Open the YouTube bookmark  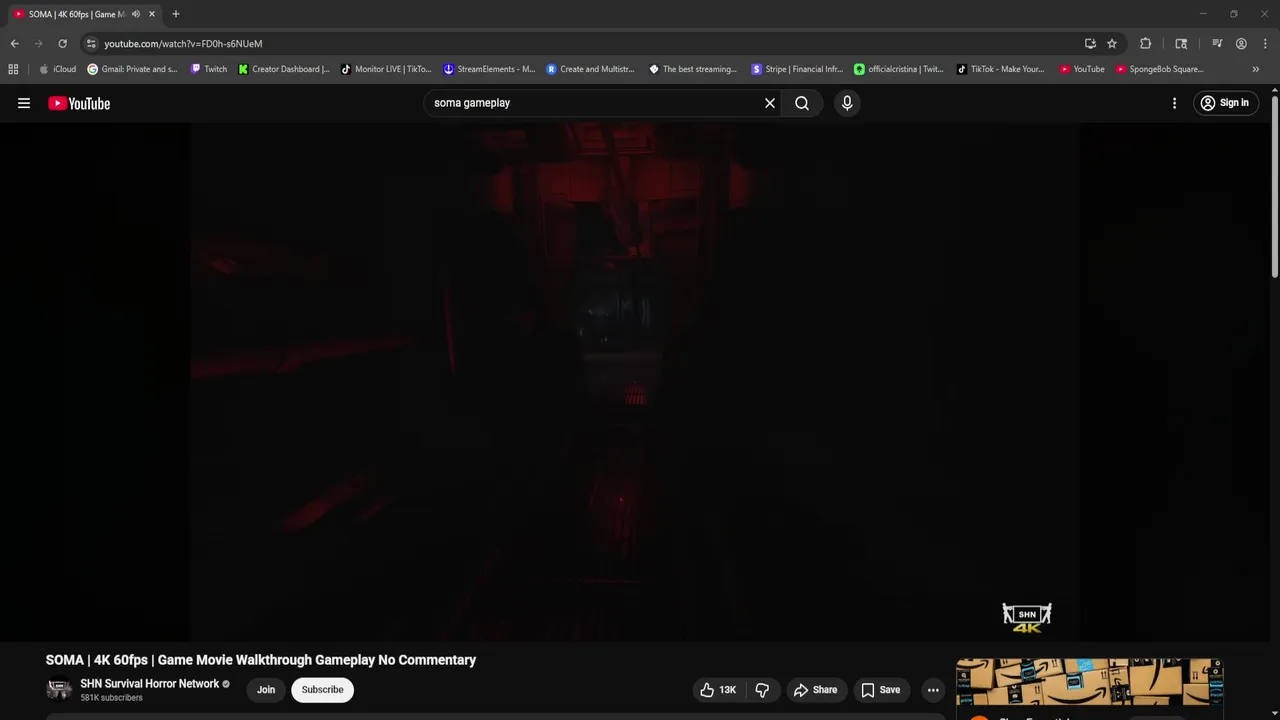tap(1082, 69)
